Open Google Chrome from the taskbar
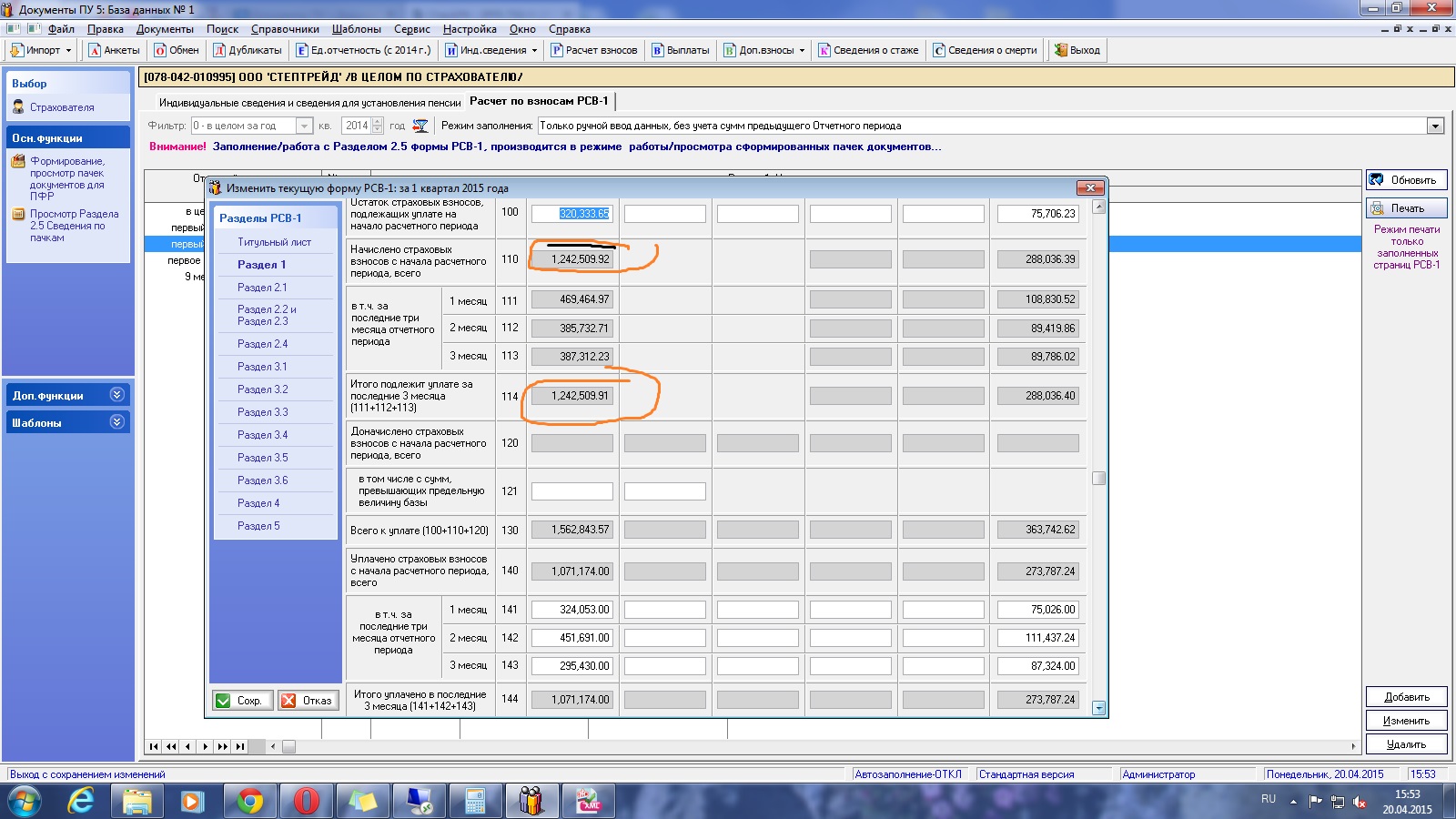This screenshot has width=1456, height=819. [249, 801]
